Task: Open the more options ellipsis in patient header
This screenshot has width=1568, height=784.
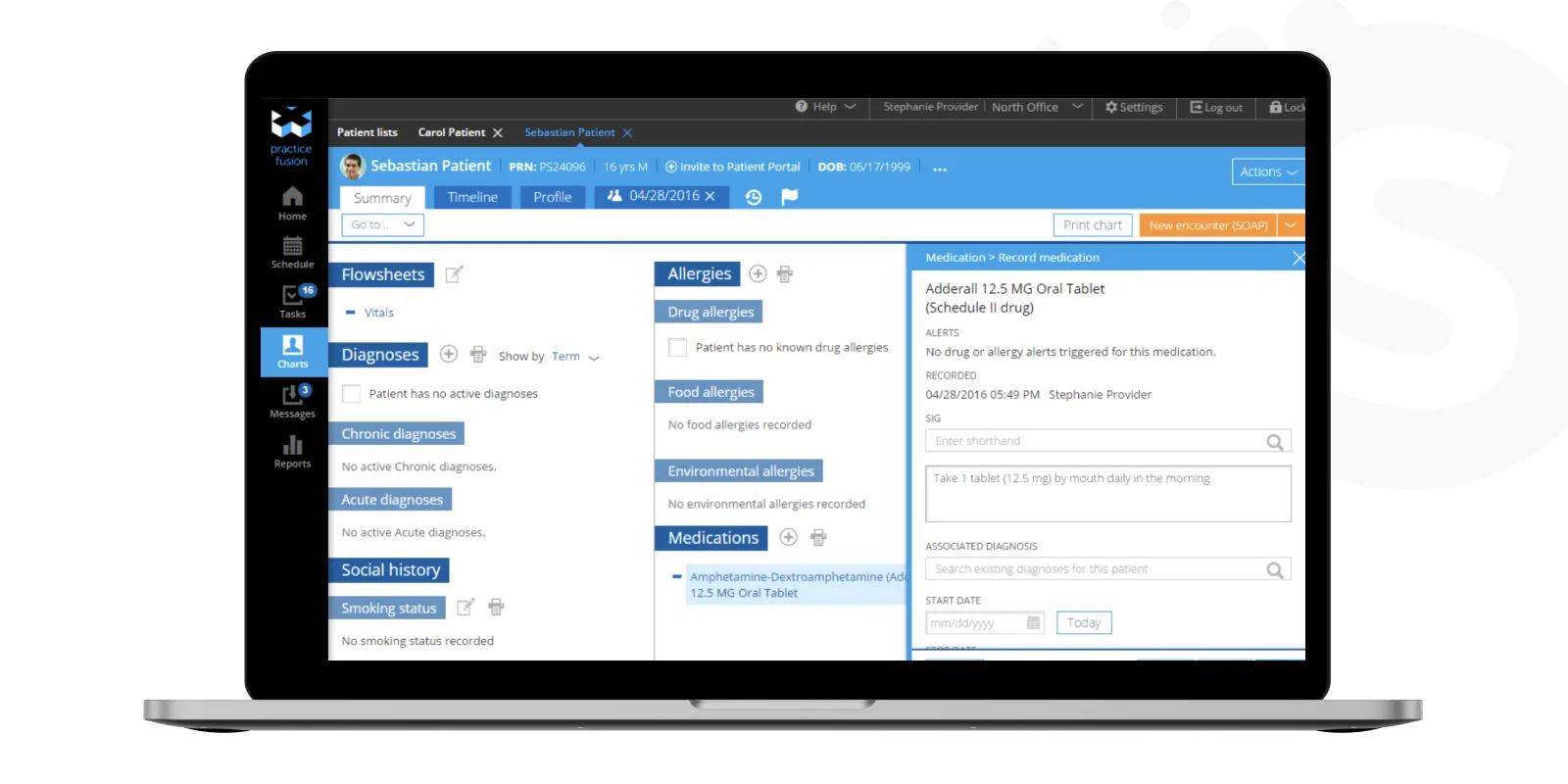Action: click(940, 169)
